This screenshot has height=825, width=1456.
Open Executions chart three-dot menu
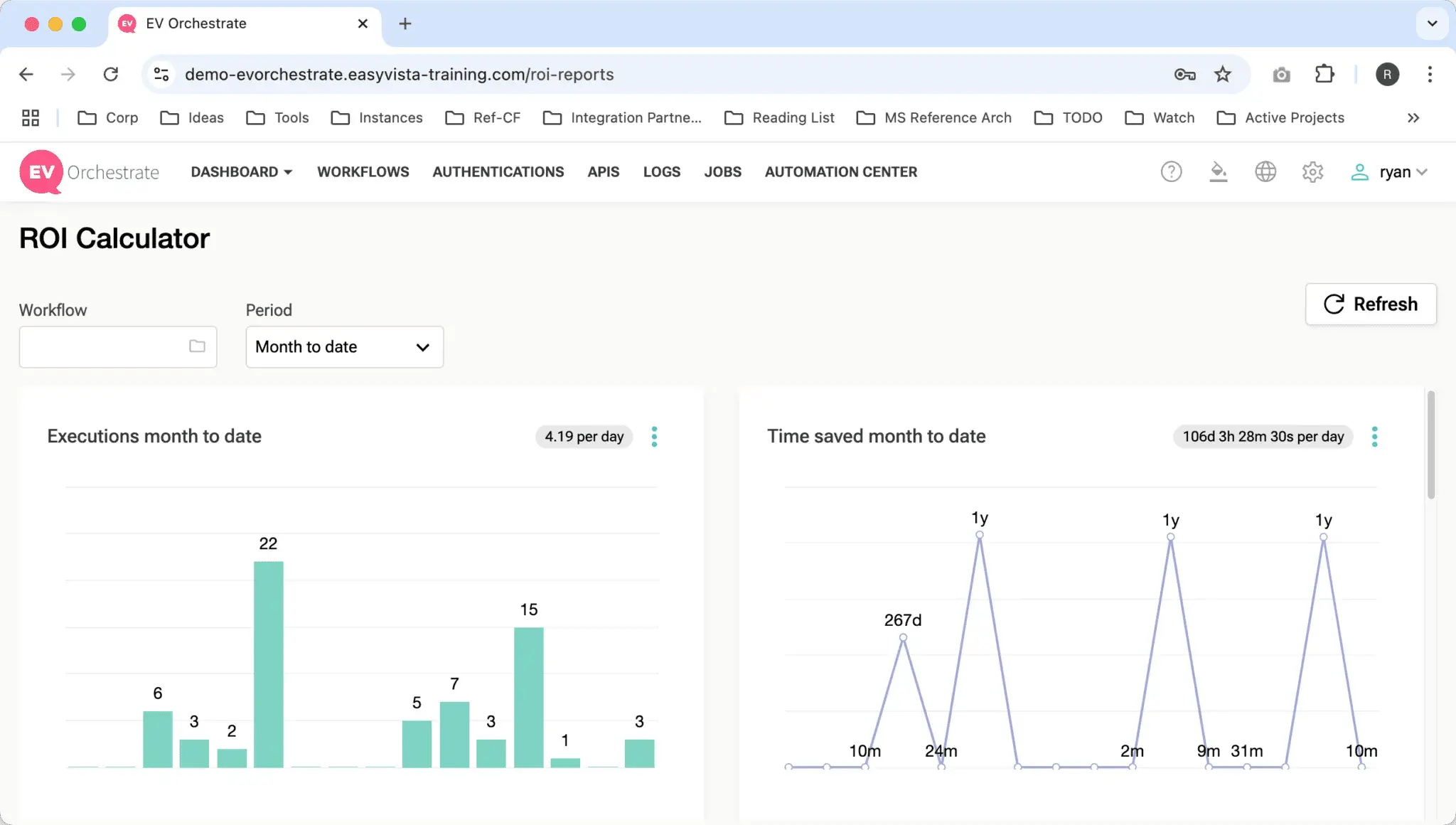point(654,437)
